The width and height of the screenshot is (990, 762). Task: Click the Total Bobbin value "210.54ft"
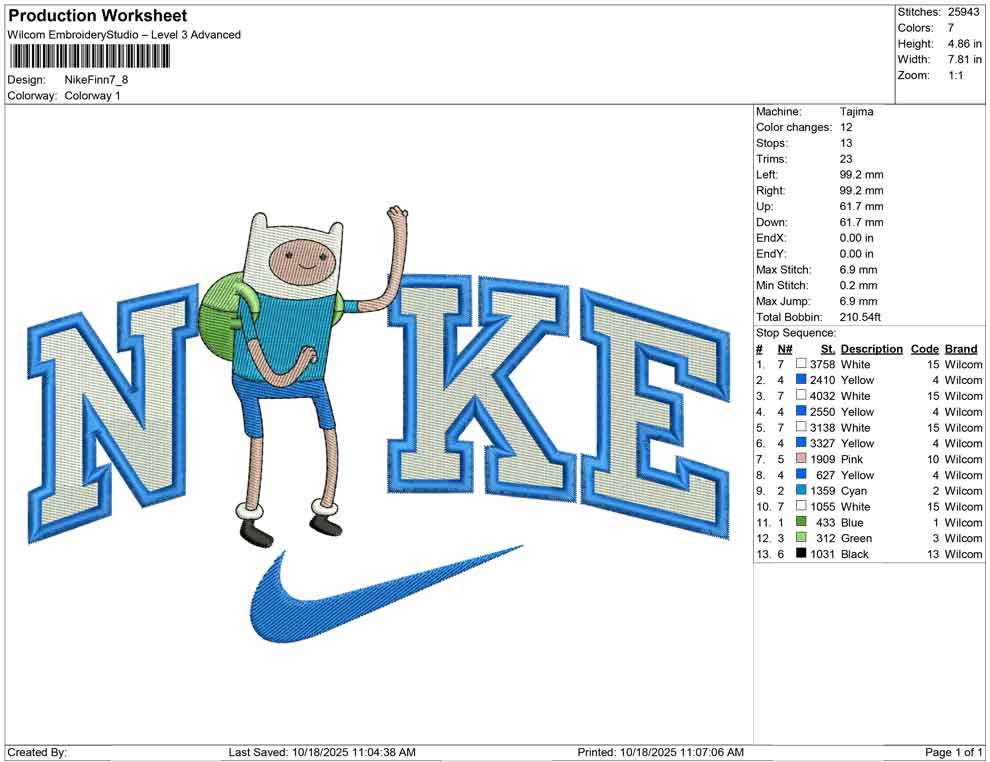[860, 316]
